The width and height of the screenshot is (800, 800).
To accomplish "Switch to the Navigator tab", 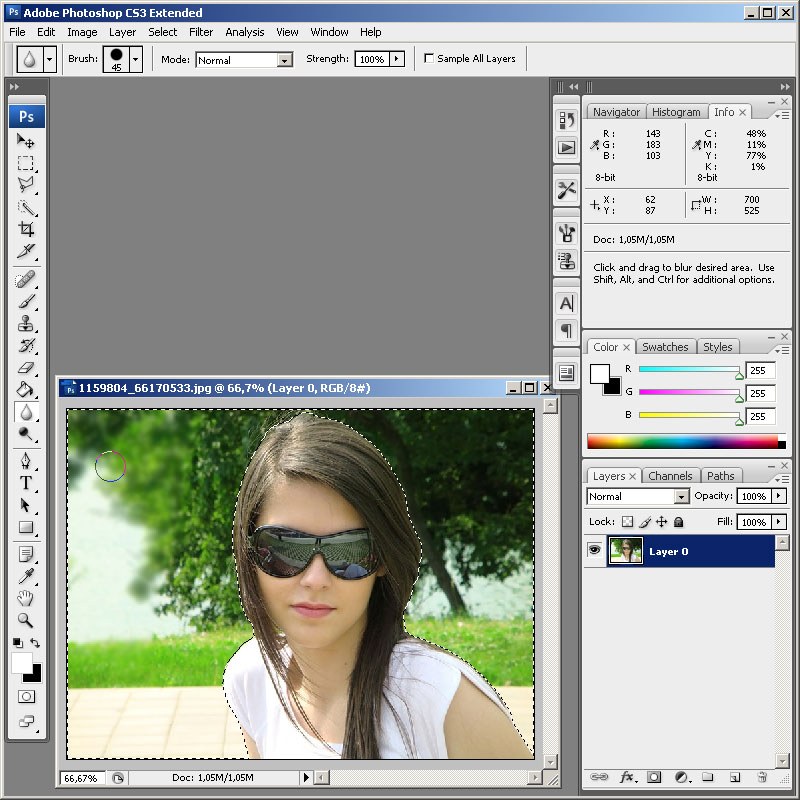I will pyautogui.click(x=616, y=112).
